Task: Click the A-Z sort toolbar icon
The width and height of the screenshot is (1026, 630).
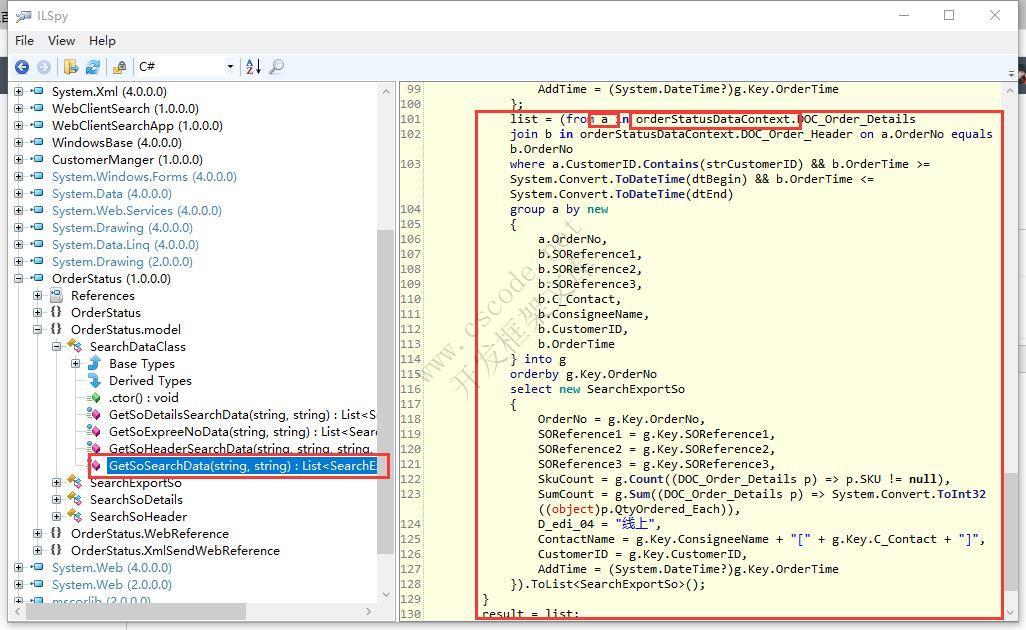Action: click(x=253, y=67)
